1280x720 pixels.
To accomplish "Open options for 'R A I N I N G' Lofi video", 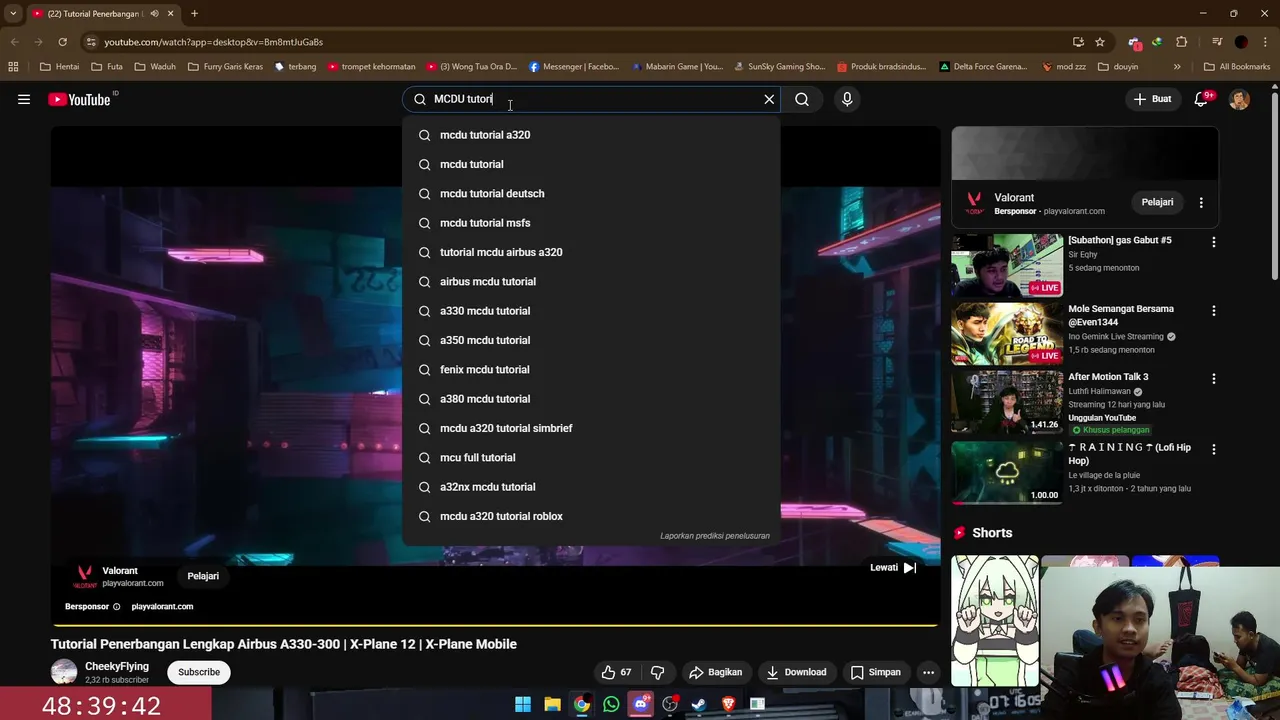I will coord(1214,450).
